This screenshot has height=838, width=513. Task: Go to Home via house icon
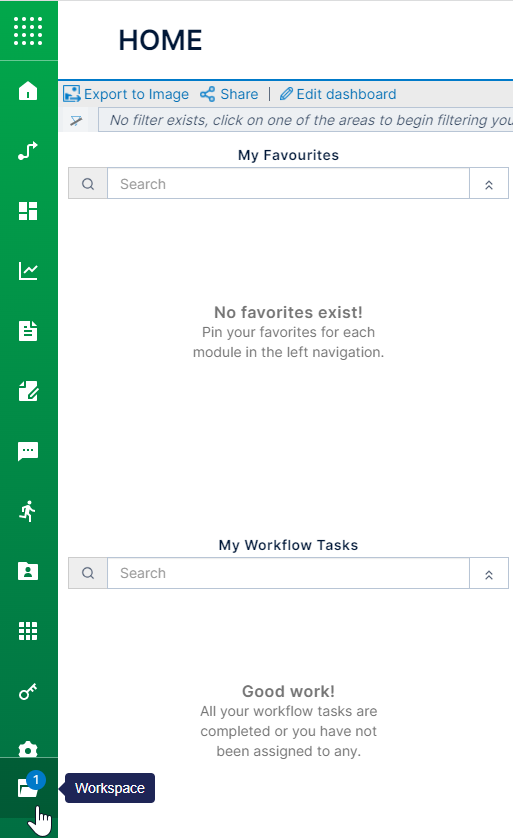coord(28,91)
